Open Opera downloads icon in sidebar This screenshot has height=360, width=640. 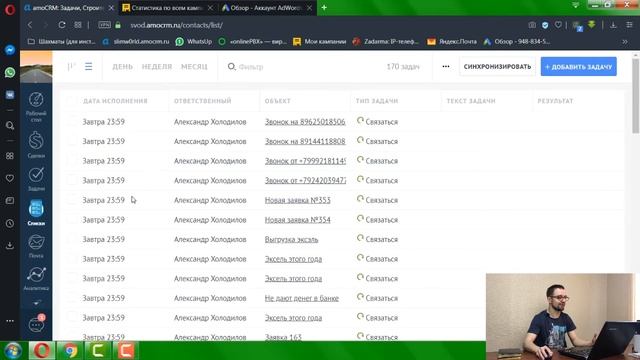click(x=10, y=245)
